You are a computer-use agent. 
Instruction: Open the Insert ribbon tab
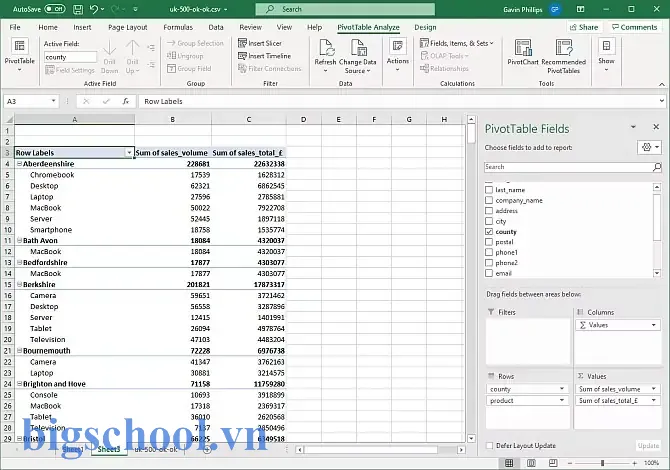coord(82,27)
